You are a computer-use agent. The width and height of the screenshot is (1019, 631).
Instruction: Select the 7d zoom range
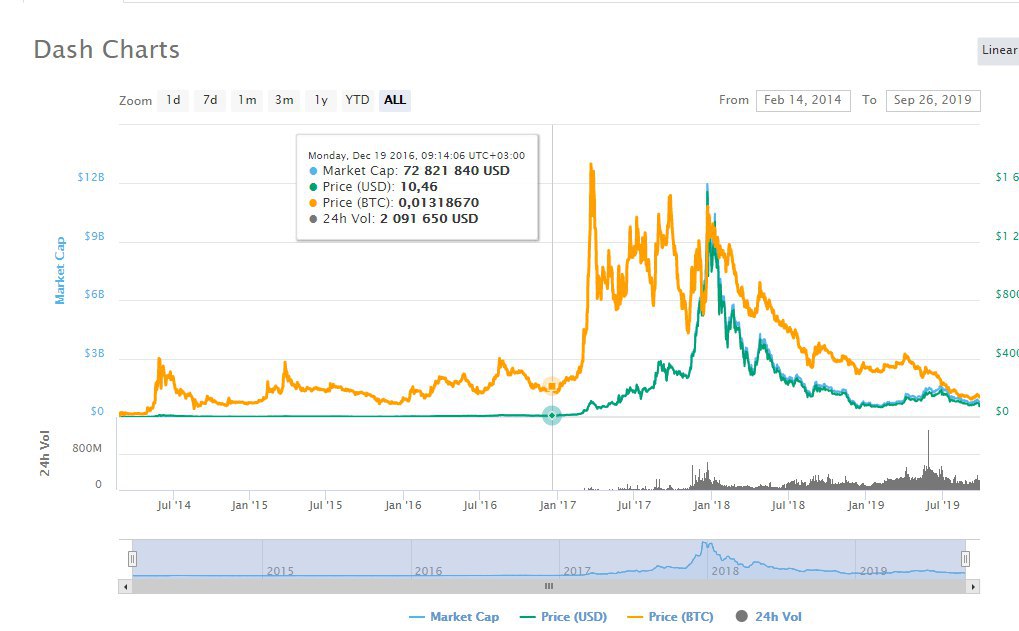210,100
